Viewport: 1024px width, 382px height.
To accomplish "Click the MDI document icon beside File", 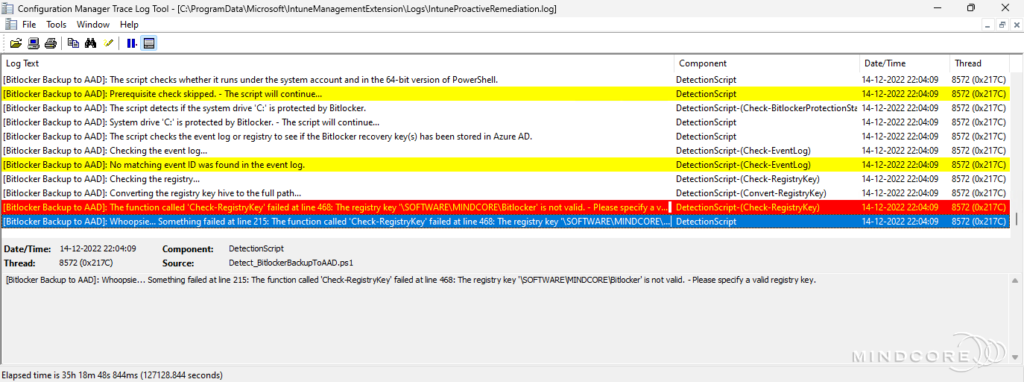I will [x=10, y=24].
